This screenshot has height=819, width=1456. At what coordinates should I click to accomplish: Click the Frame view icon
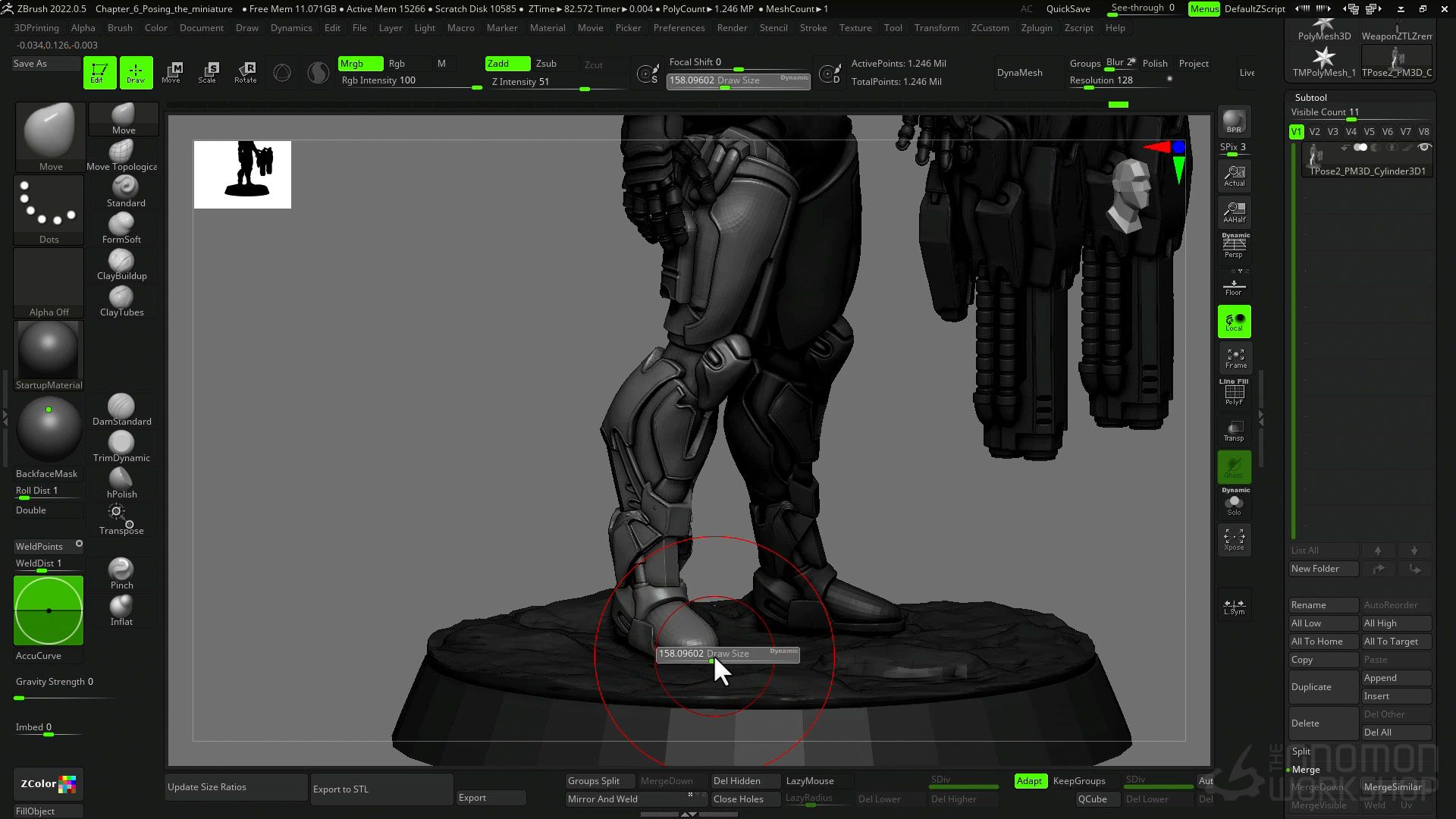[1235, 358]
